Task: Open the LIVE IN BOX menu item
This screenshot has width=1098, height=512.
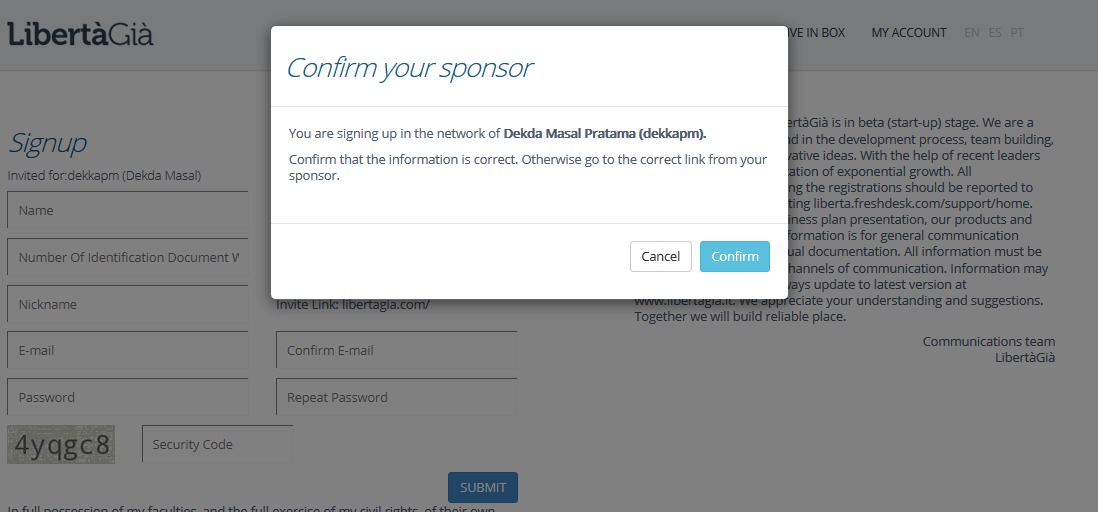Action: 816,32
